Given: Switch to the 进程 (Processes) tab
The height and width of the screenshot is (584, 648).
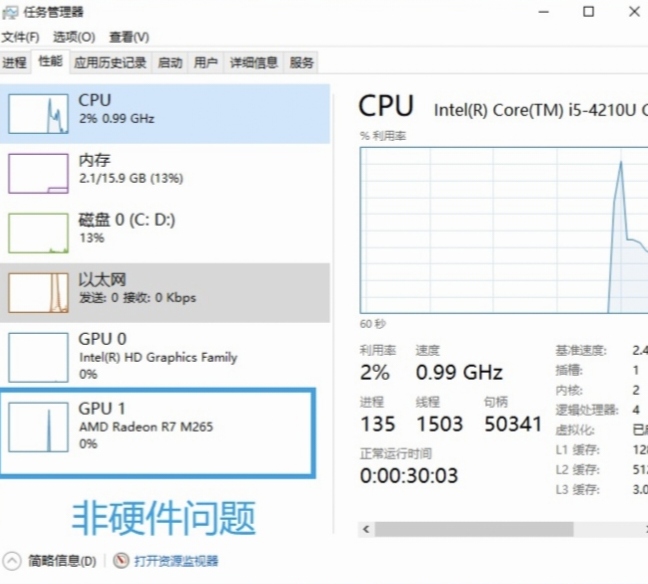Looking at the screenshot, I should [x=15, y=63].
